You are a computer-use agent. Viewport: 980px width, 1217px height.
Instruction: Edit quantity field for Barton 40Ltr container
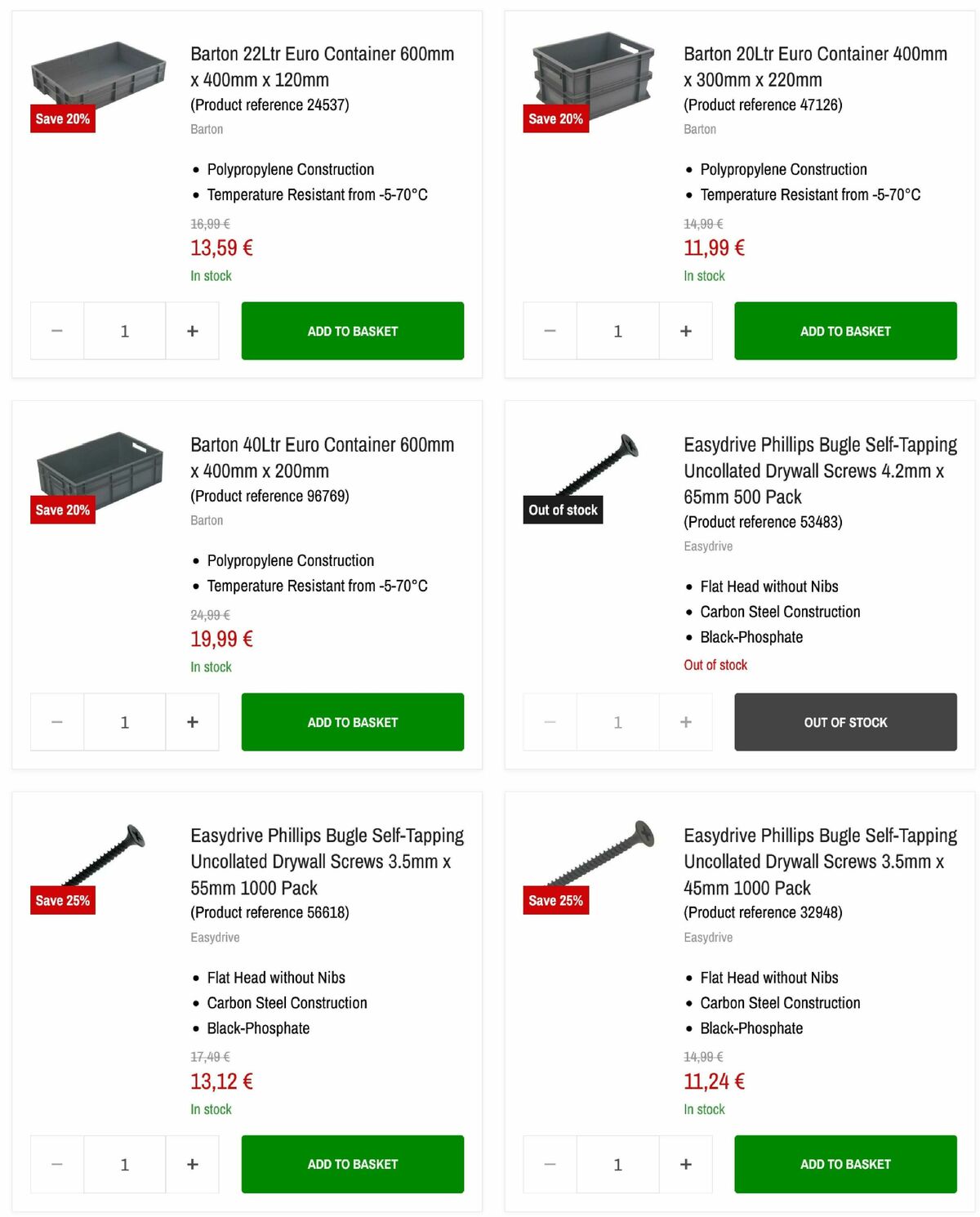(x=124, y=721)
